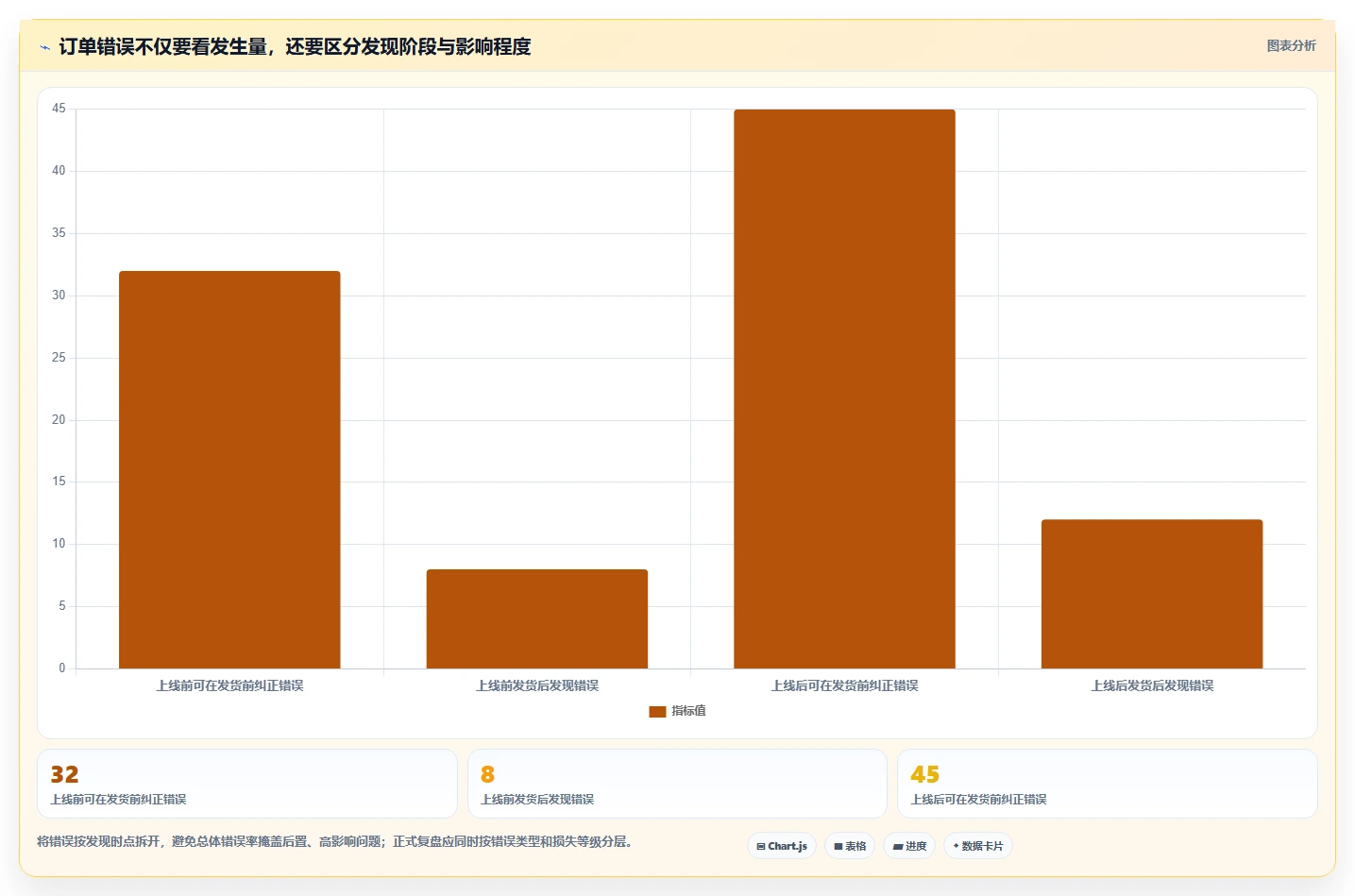Click the y-axis value 0

pyautogui.click(x=62, y=668)
